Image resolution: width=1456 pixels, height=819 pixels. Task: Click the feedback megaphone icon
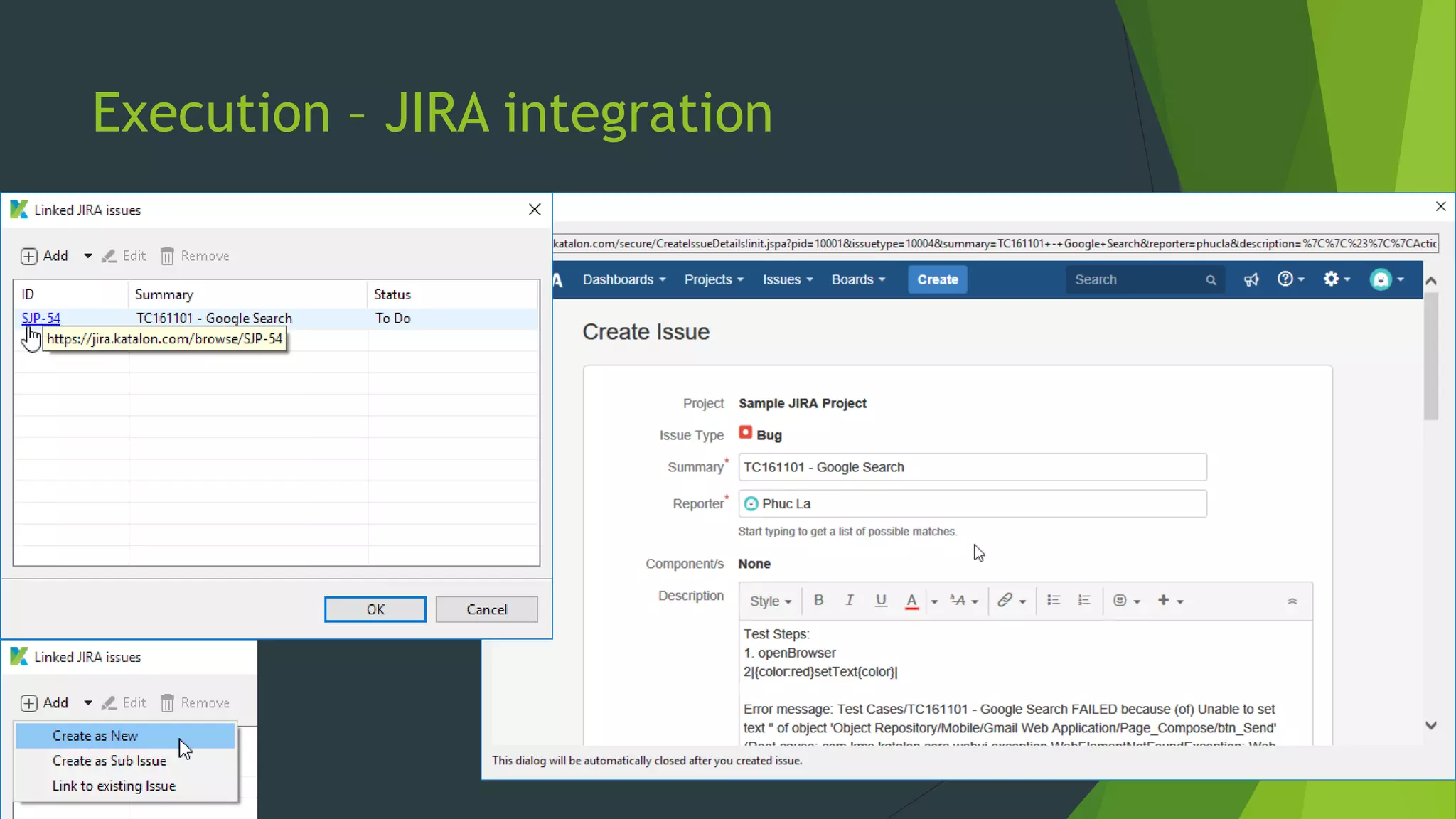(1251, 279)
